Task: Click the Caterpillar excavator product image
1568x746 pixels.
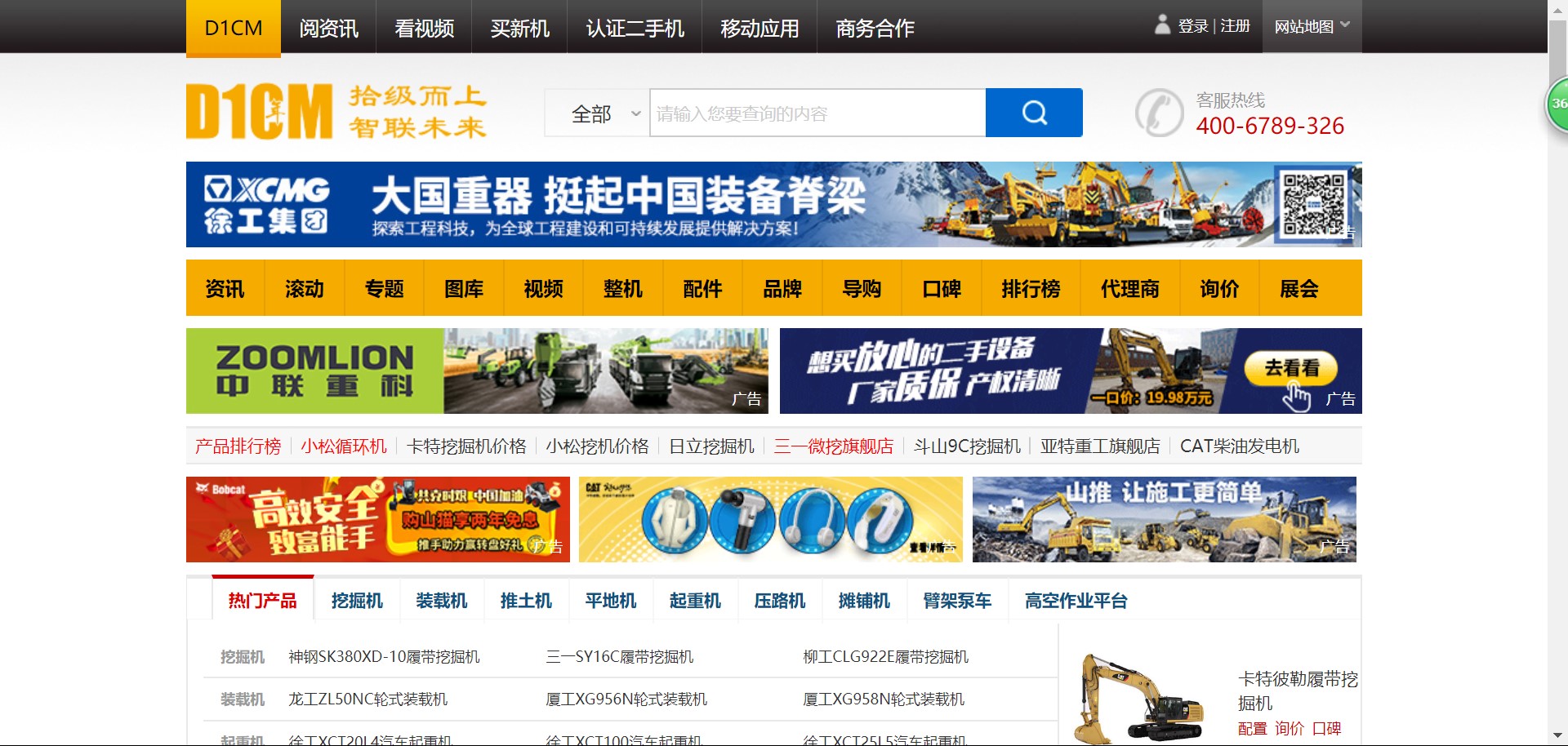Action: (x=1141, y=697)
